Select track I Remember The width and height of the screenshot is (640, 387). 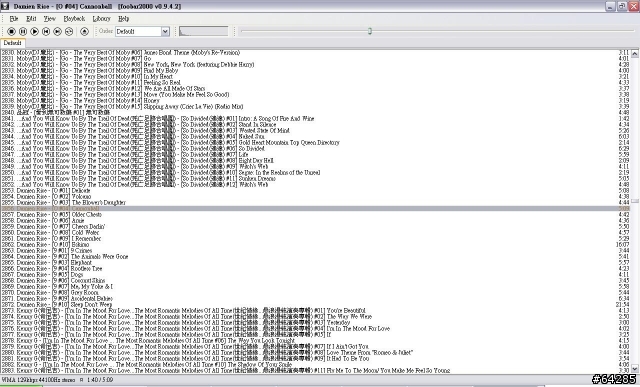315,238
